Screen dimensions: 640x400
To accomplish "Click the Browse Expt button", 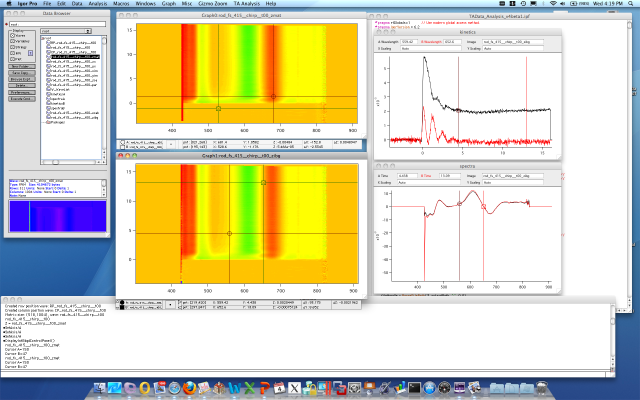I will coord(22,79).
